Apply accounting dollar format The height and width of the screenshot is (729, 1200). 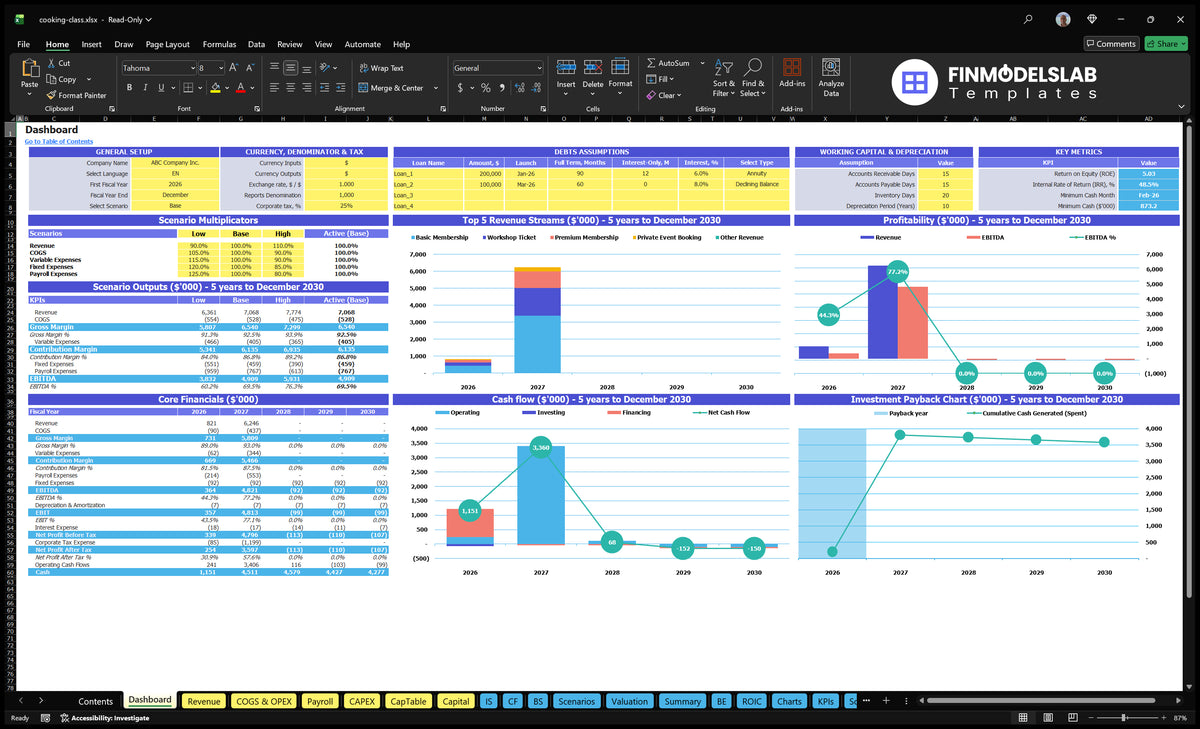(460, 87)
